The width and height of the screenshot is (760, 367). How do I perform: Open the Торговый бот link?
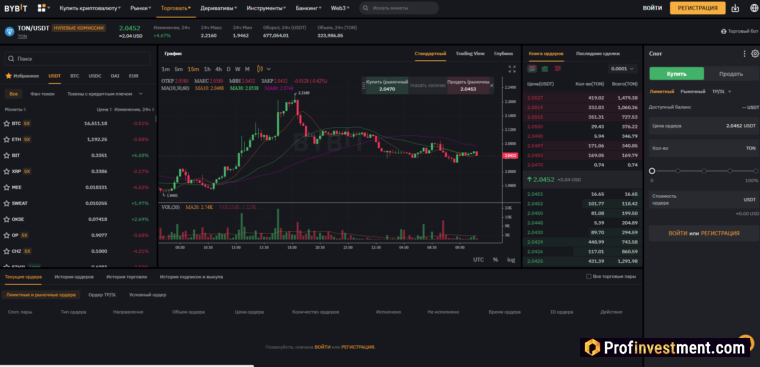(x=739, y=32)
